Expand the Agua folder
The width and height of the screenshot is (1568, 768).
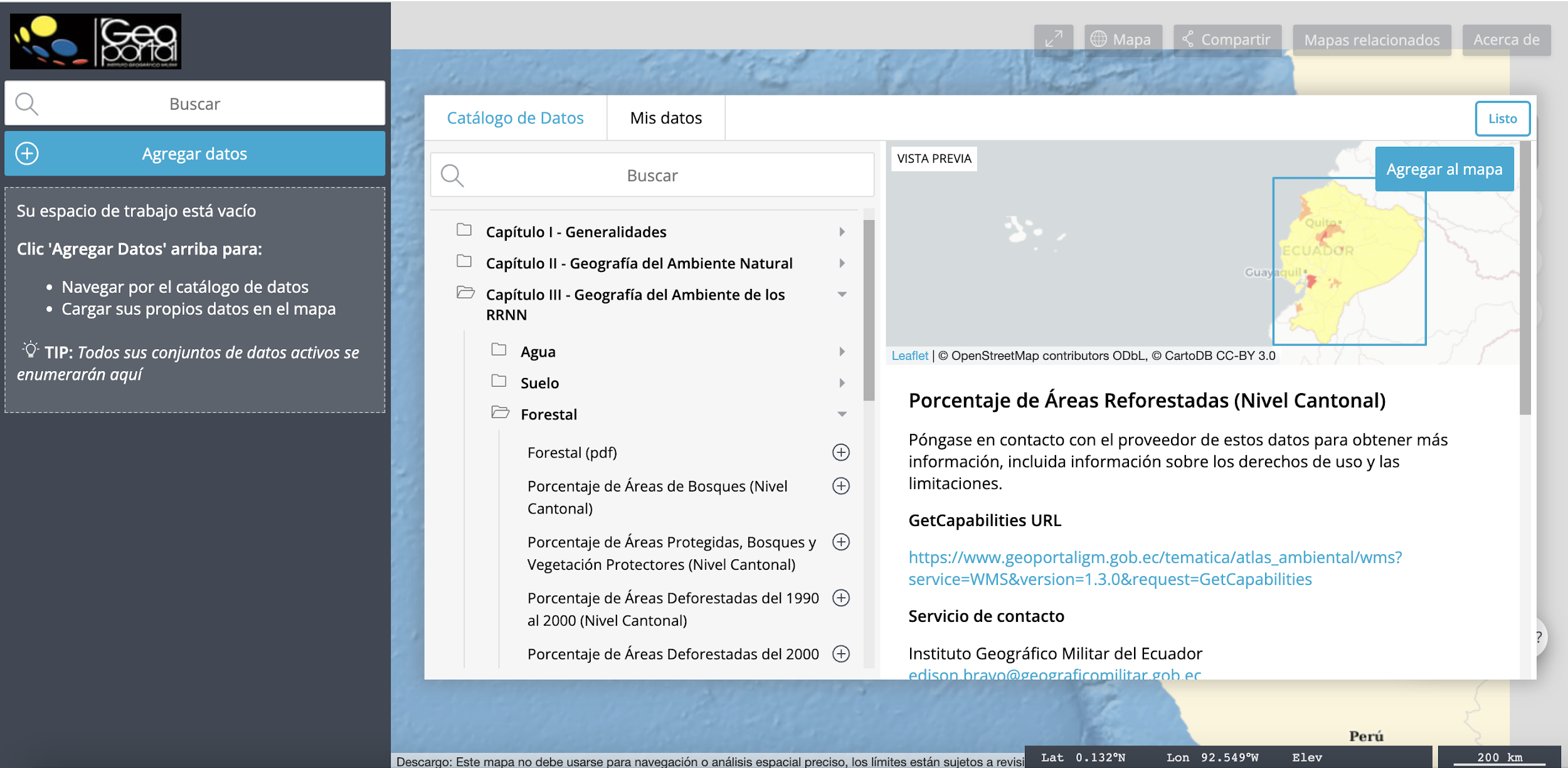tap(842, 352)
